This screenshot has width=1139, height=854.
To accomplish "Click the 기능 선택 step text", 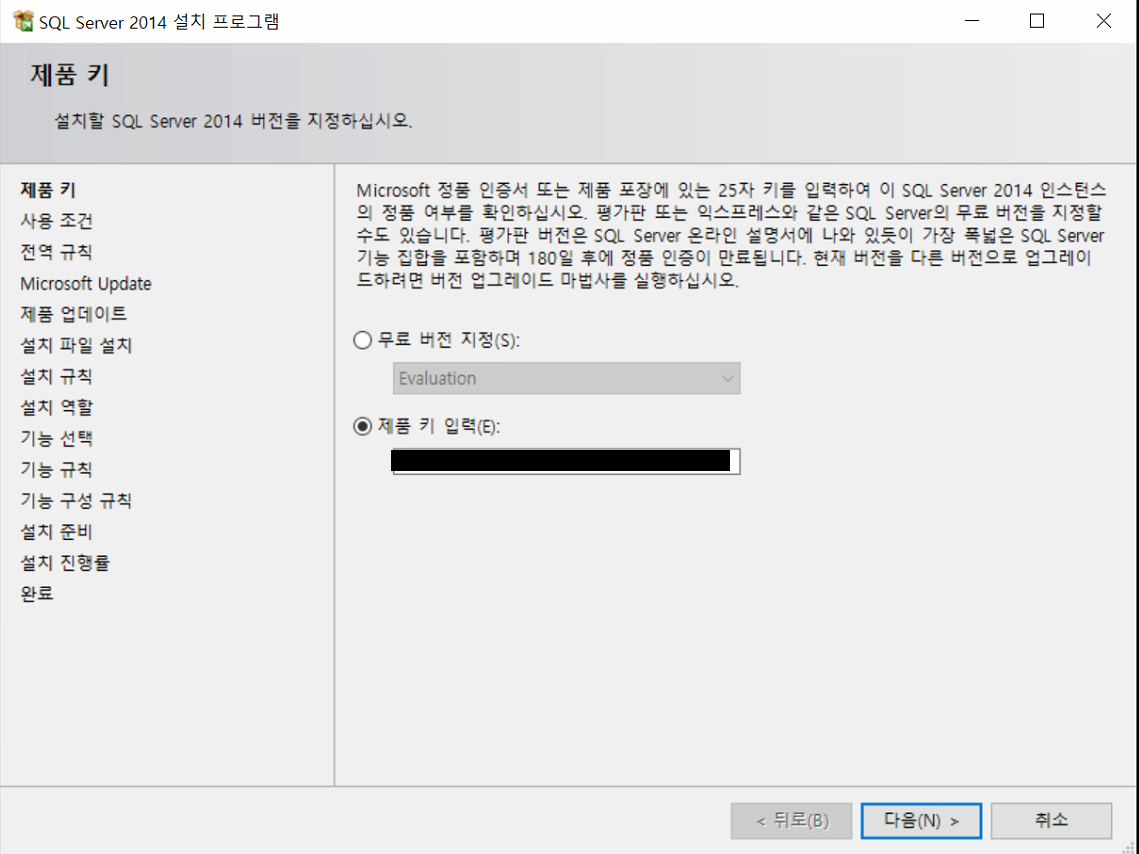I will click(57, 439).
